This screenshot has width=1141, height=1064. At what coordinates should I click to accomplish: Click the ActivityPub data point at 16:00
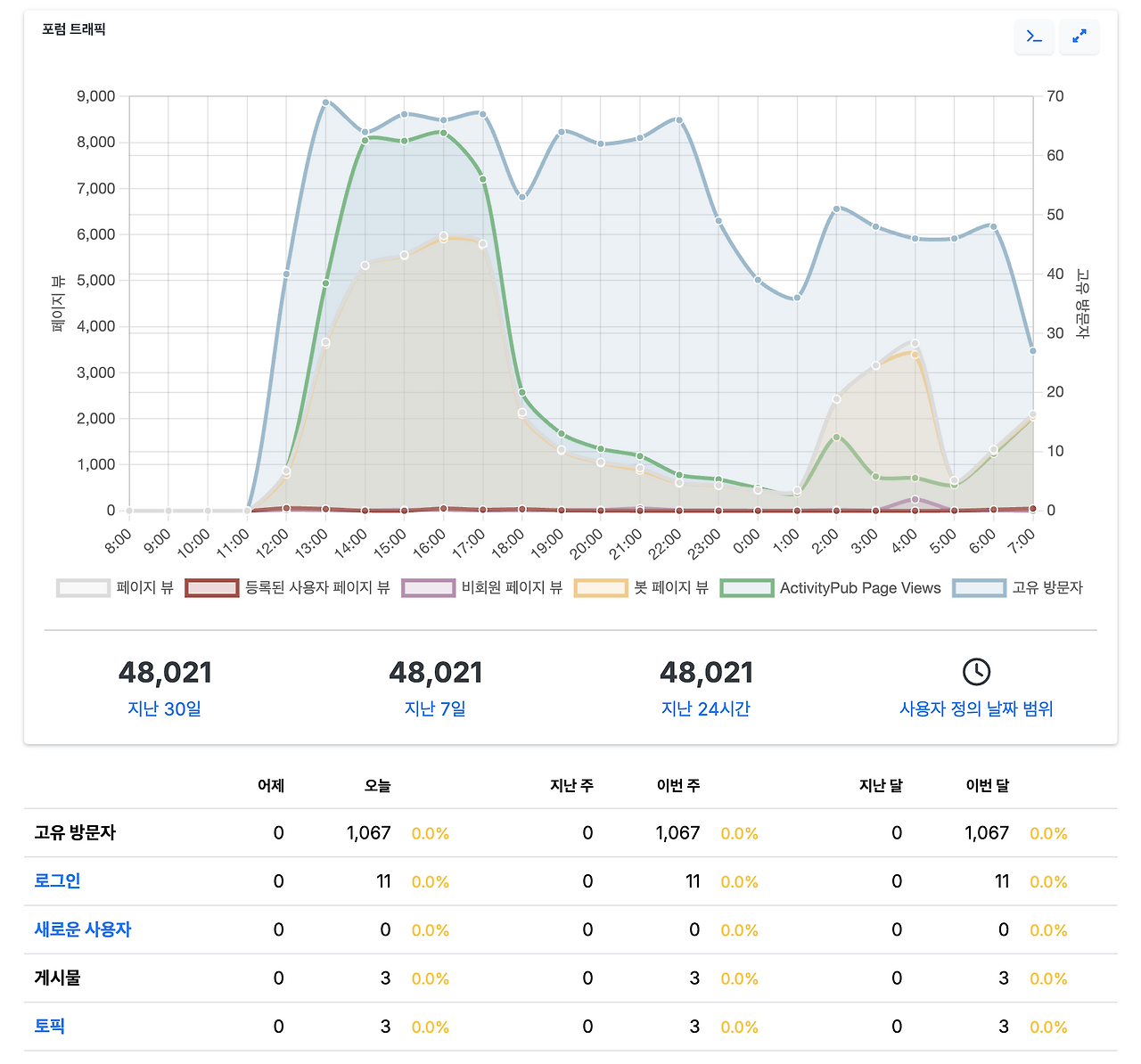pyautogui.click(x=443, y=133)
